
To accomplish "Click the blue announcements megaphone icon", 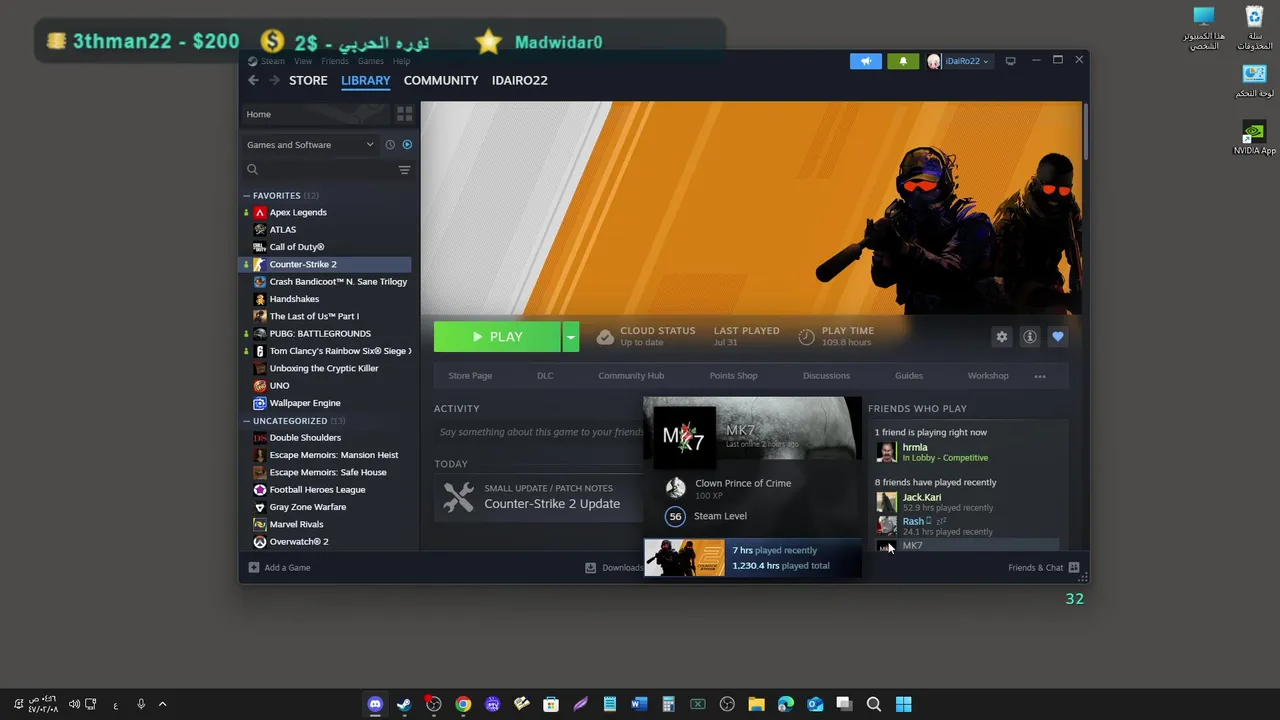I will 866,61.
